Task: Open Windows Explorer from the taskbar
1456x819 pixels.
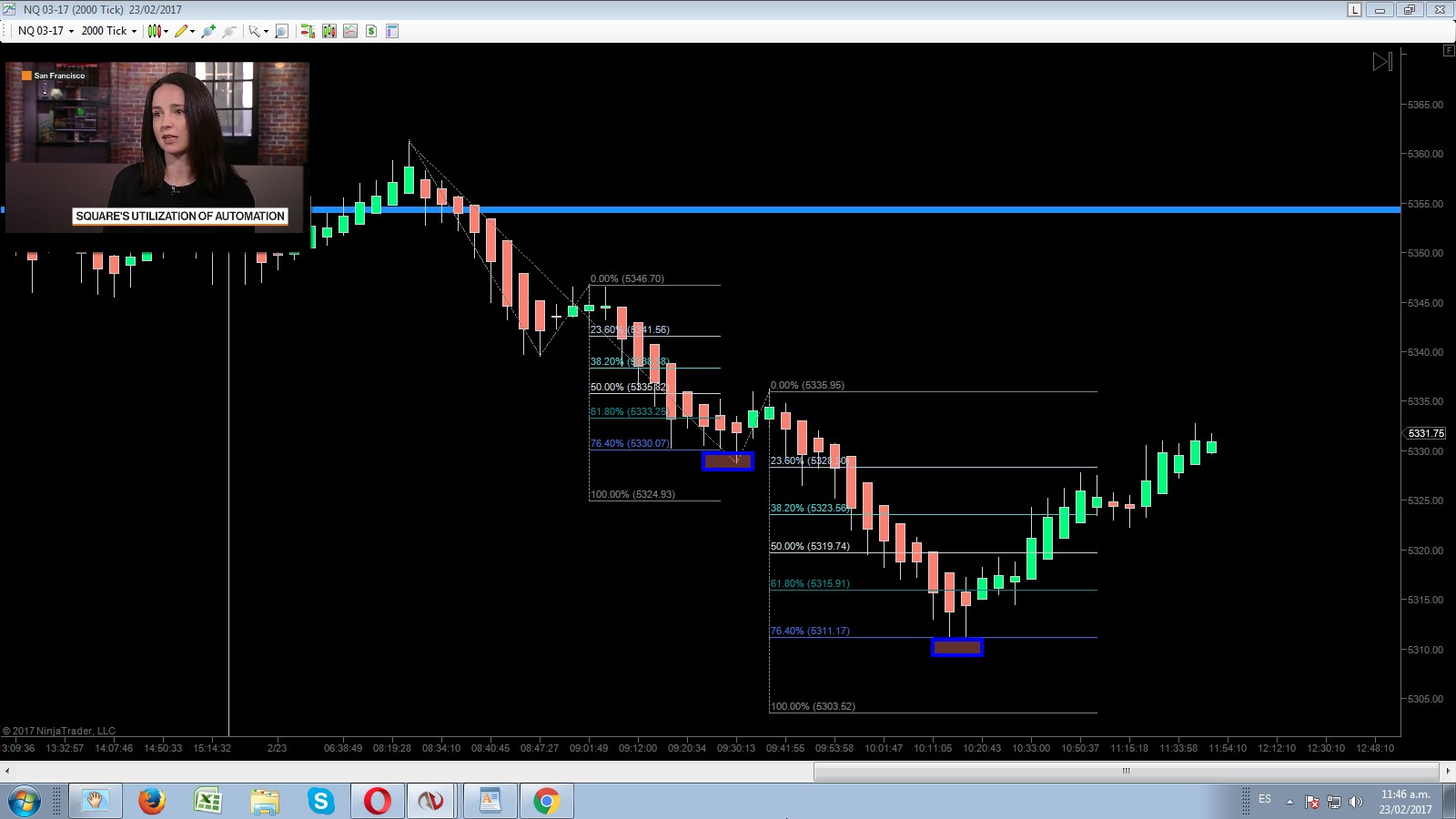Action: point(265,801)
